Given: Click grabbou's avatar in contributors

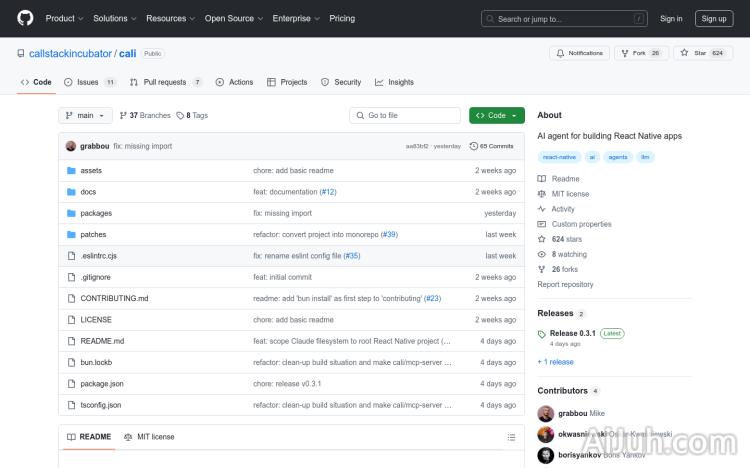Looking at the screenshot, I should point(546,413).
